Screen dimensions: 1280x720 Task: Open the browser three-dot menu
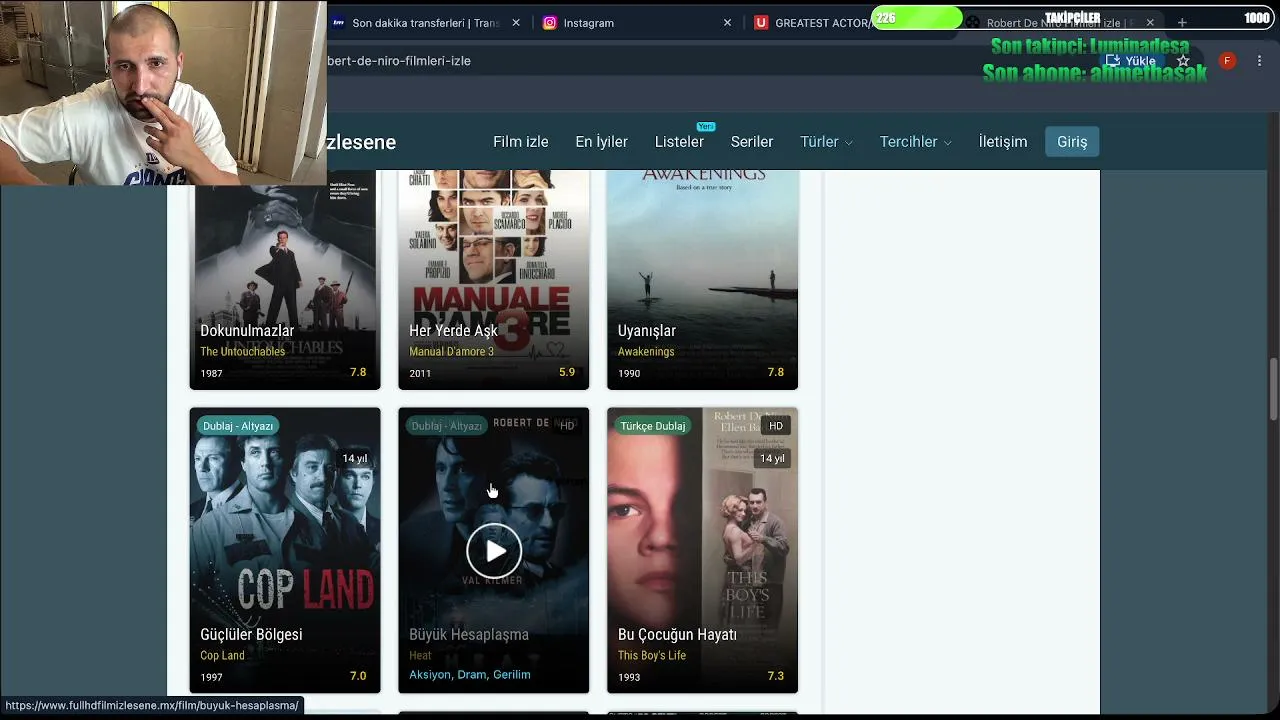1259,61
